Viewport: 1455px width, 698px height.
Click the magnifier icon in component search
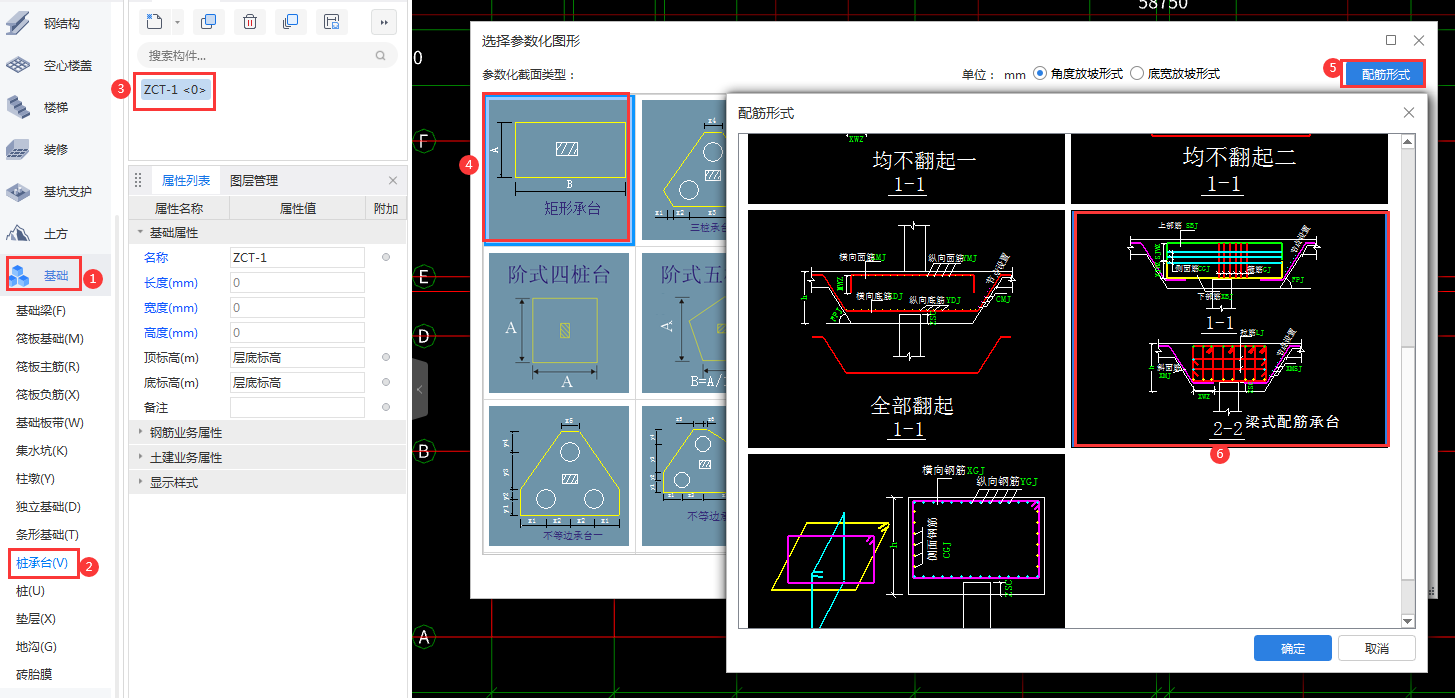[x=380, y=56]
